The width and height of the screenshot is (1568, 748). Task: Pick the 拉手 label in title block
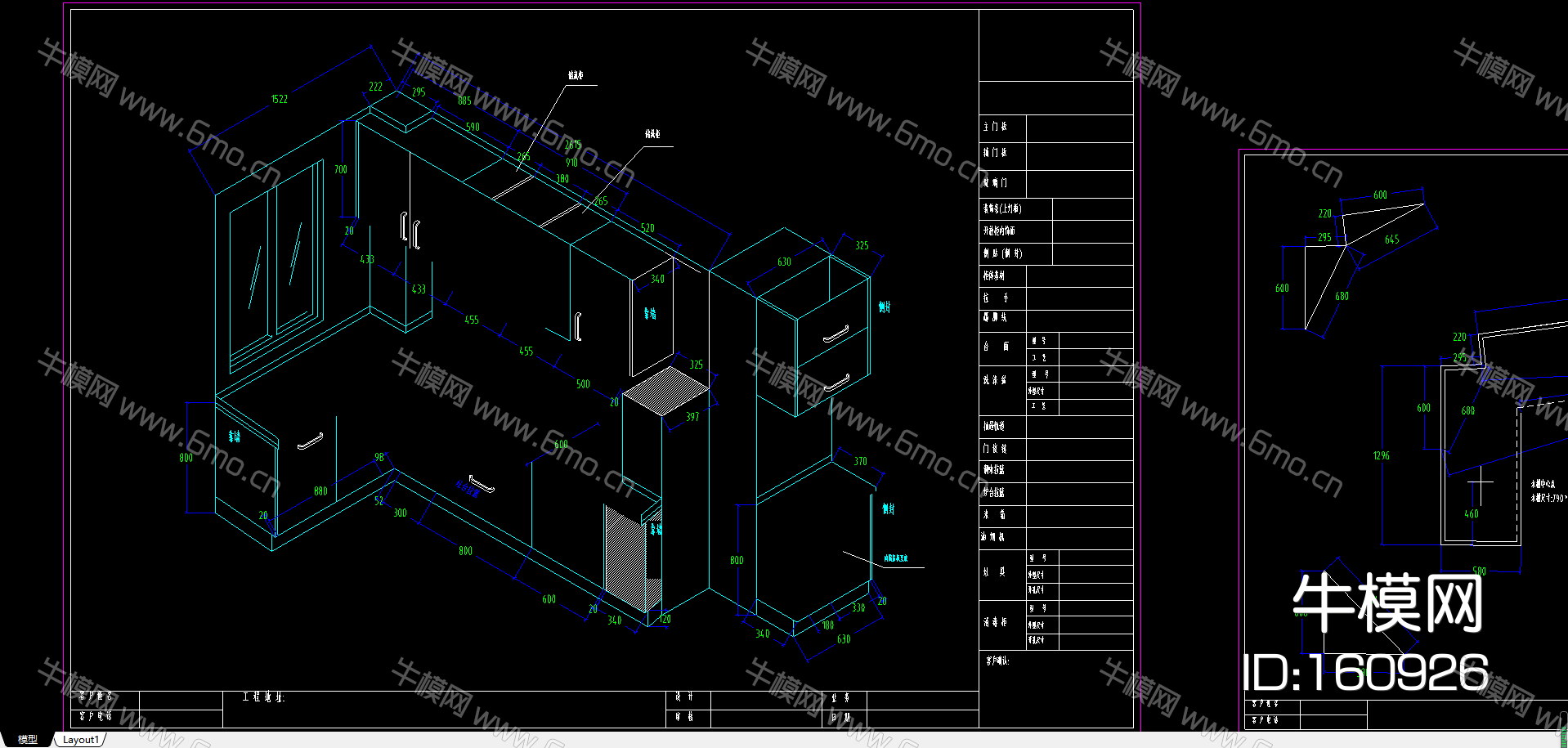pyautogui.click(x=995, y=298)
